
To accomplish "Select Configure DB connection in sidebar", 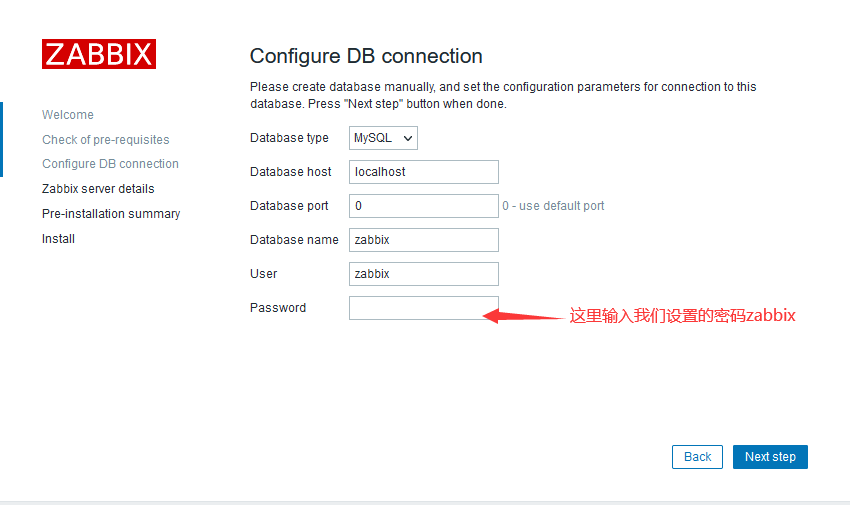I will coord(111,164).
